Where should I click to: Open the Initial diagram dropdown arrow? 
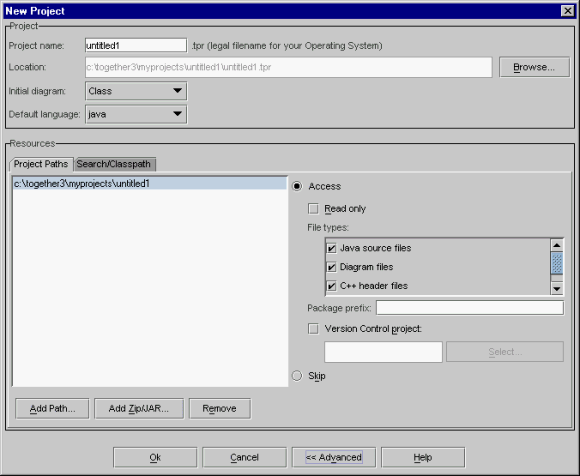pos(178,91)
